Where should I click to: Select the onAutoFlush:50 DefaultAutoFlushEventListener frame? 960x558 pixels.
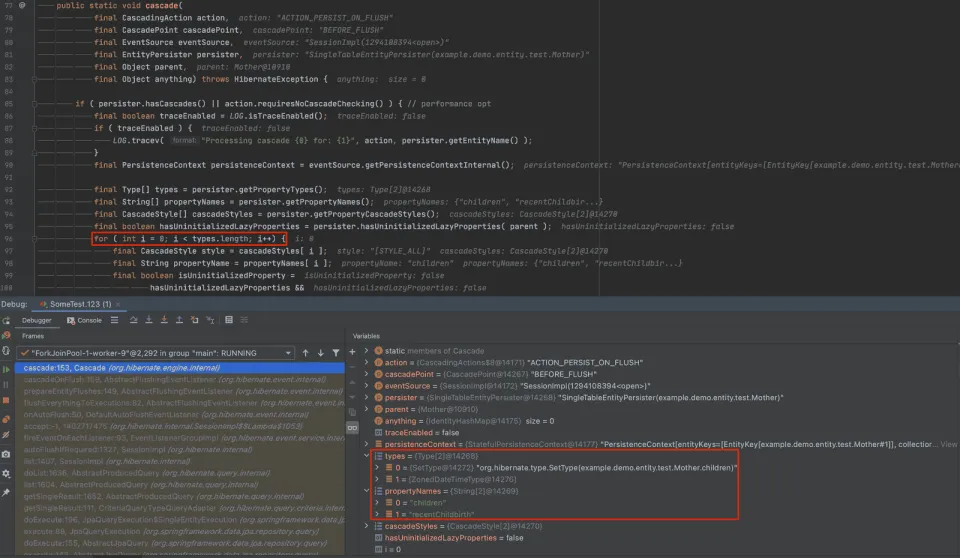180,415
